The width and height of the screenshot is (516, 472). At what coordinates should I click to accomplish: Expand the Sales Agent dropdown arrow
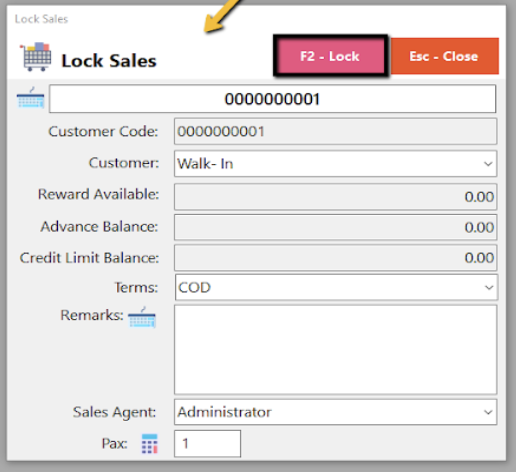pos(488,412)
